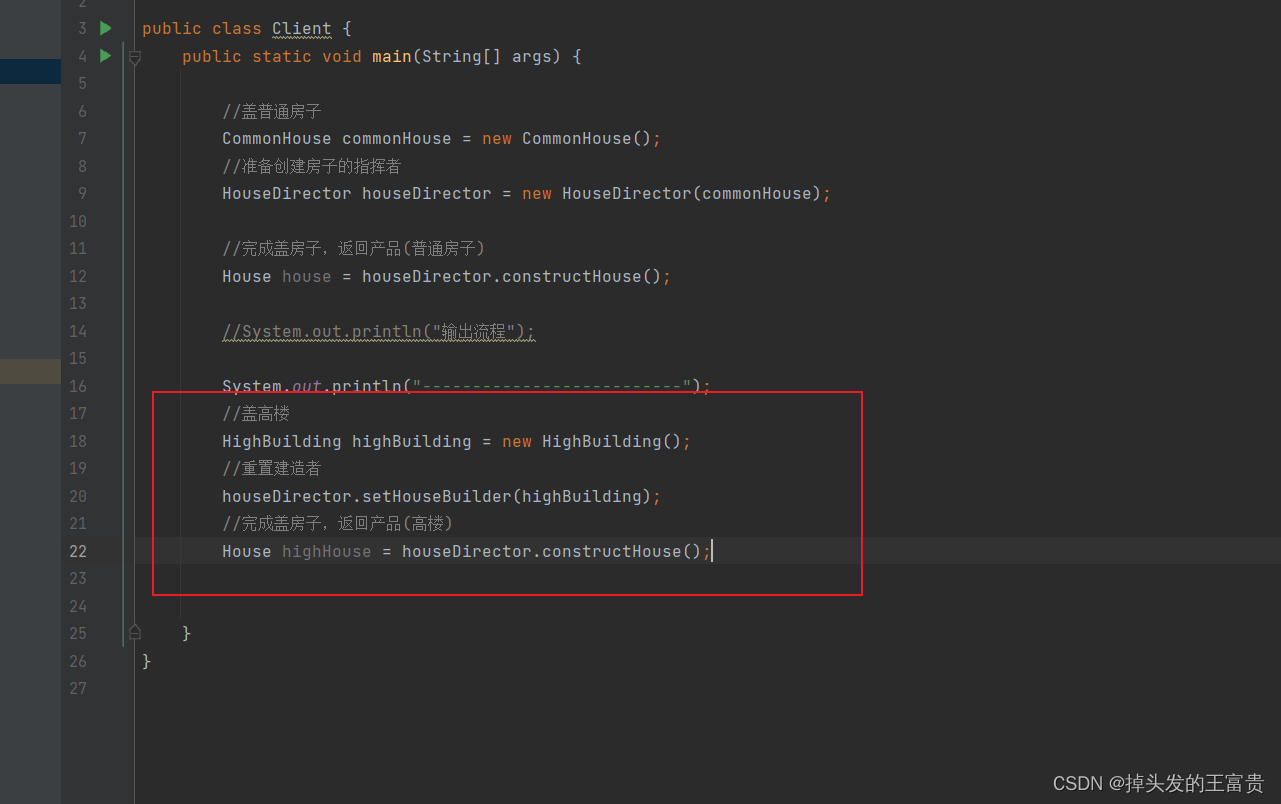
Task: Click the main method name
Action: tap(391, 57)
